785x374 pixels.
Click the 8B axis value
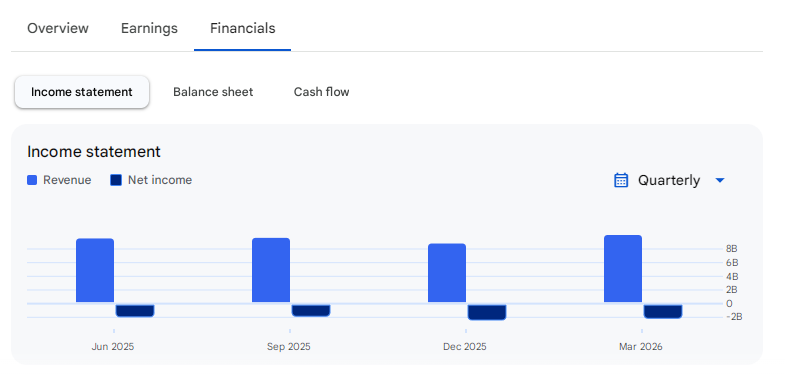click(x=731, y=249)
